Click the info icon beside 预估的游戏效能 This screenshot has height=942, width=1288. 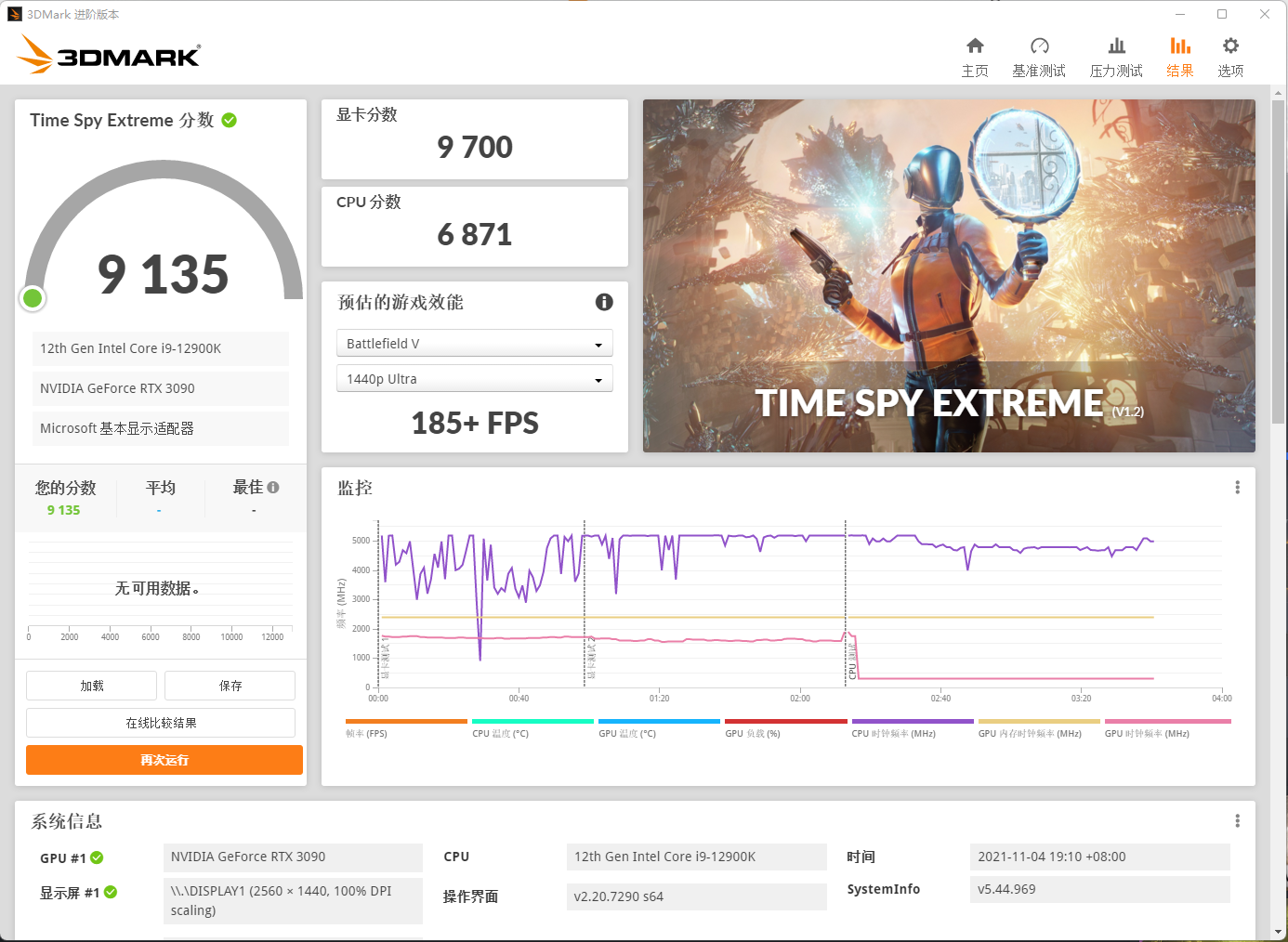point(603,302)
